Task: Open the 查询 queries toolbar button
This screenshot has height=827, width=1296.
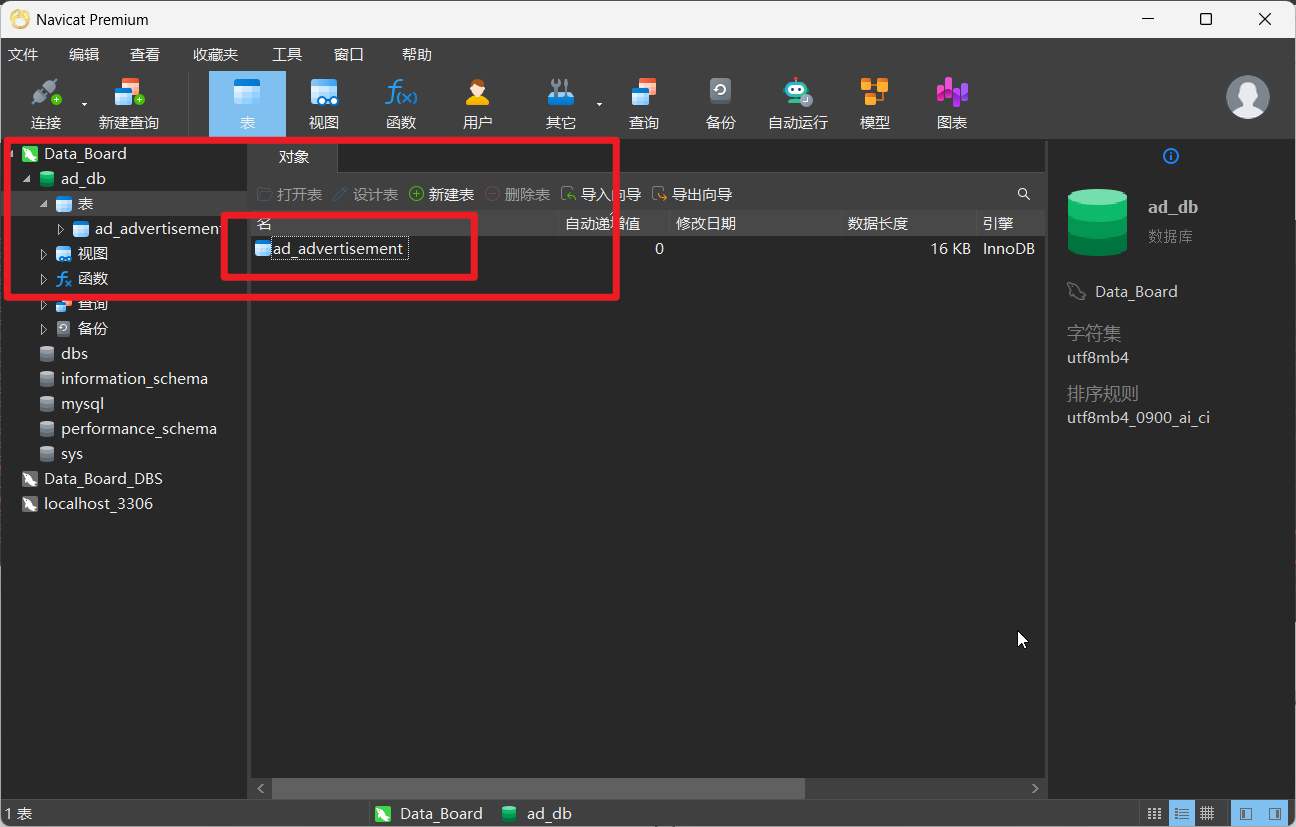Action: [x=644, y=104]
